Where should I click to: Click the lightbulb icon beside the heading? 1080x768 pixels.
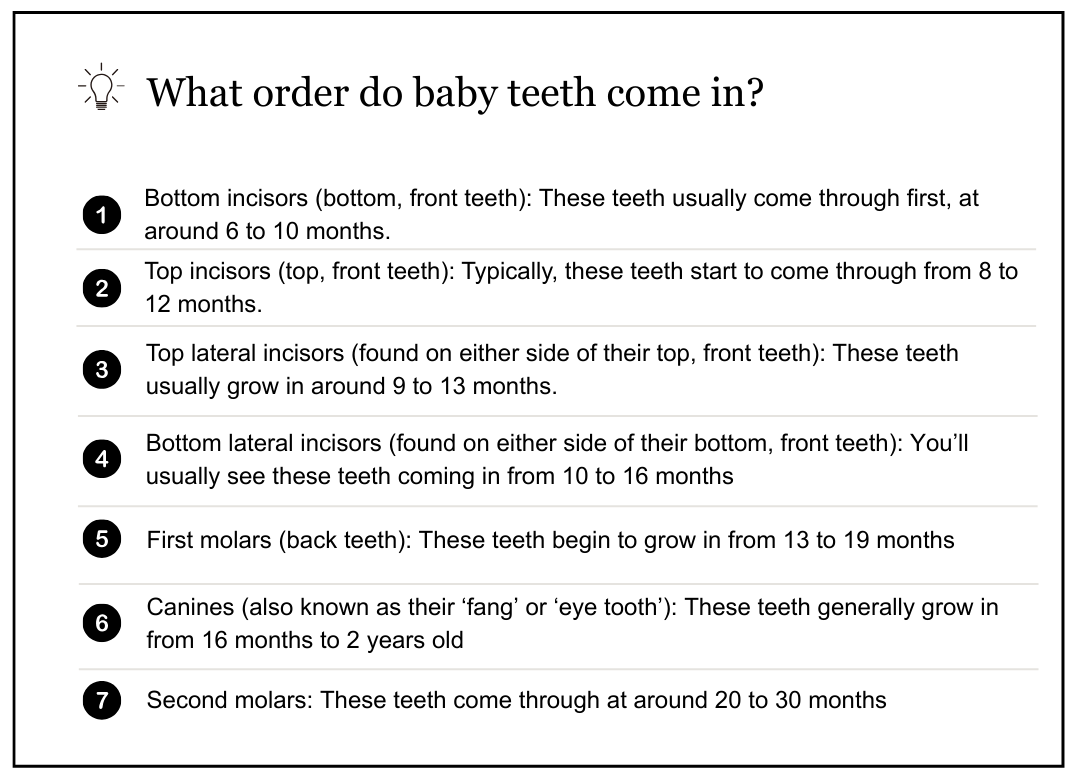(x=100, y=91)
